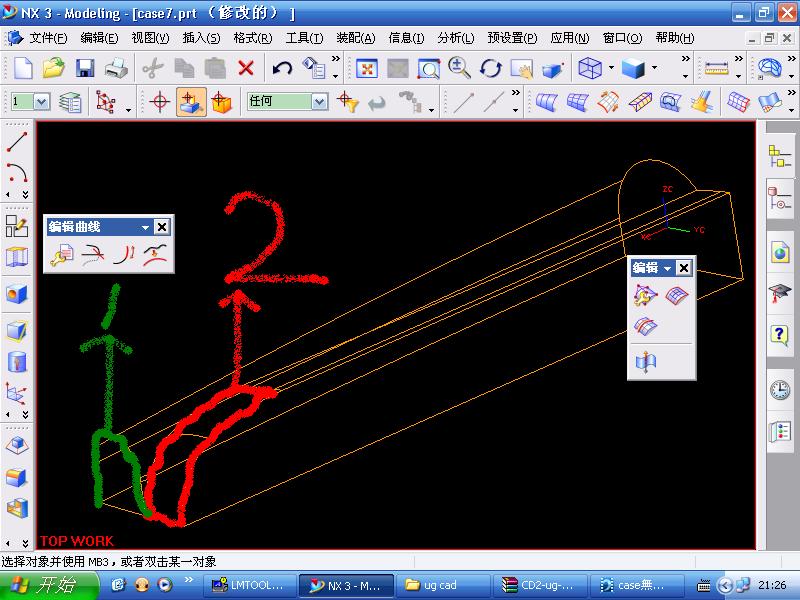
Task: Open a part with the folder icon
Action: pos(54,68)
